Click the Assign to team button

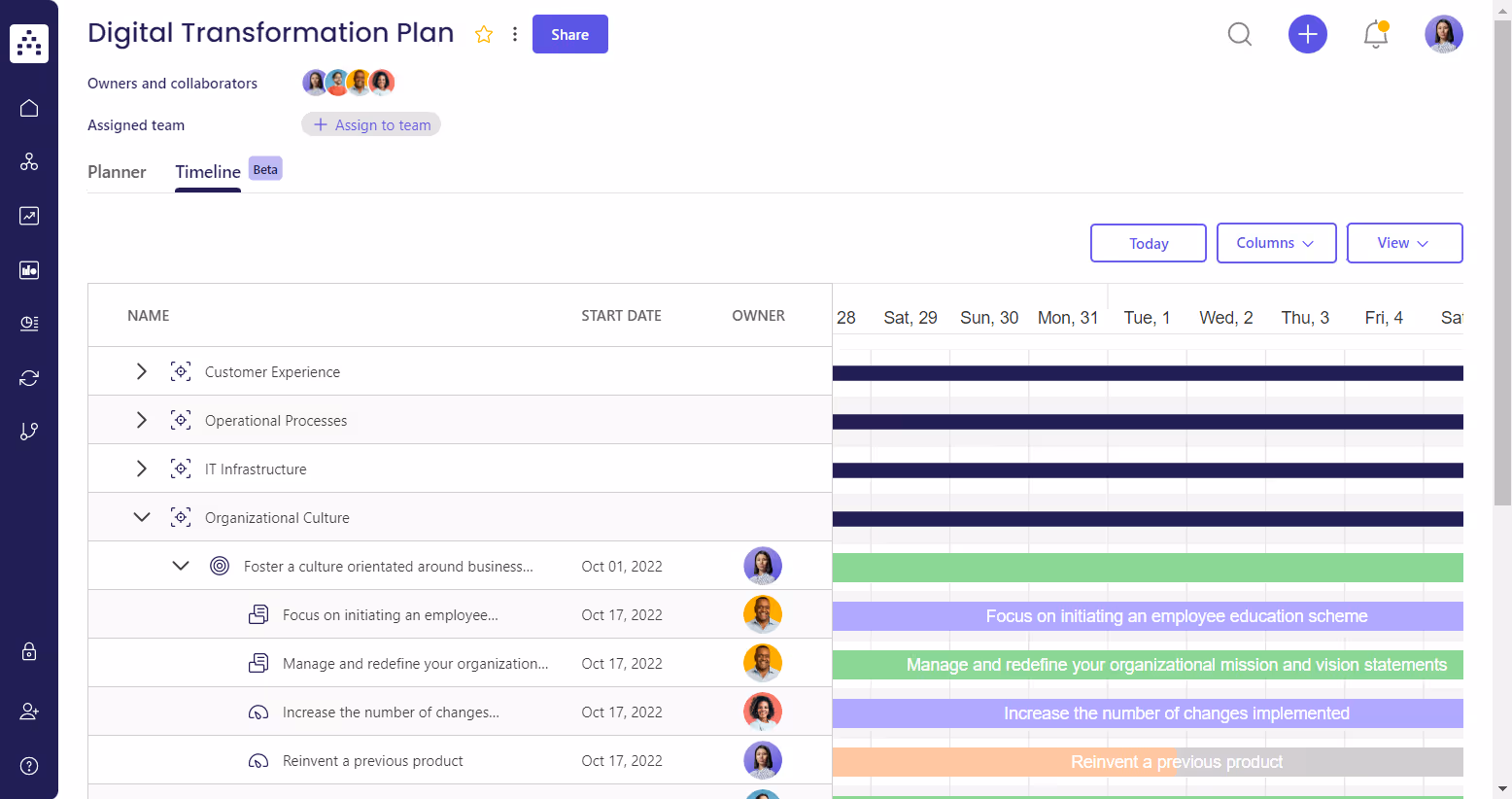tap(370, 124)
